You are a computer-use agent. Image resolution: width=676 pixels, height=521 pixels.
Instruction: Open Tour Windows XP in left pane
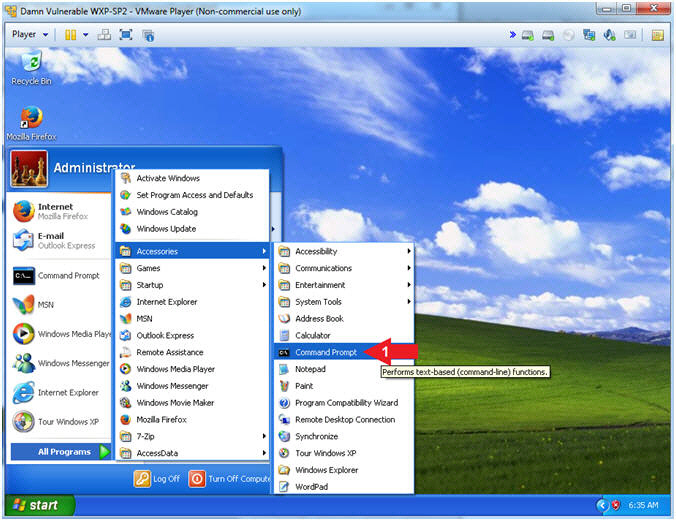(60, 422)
